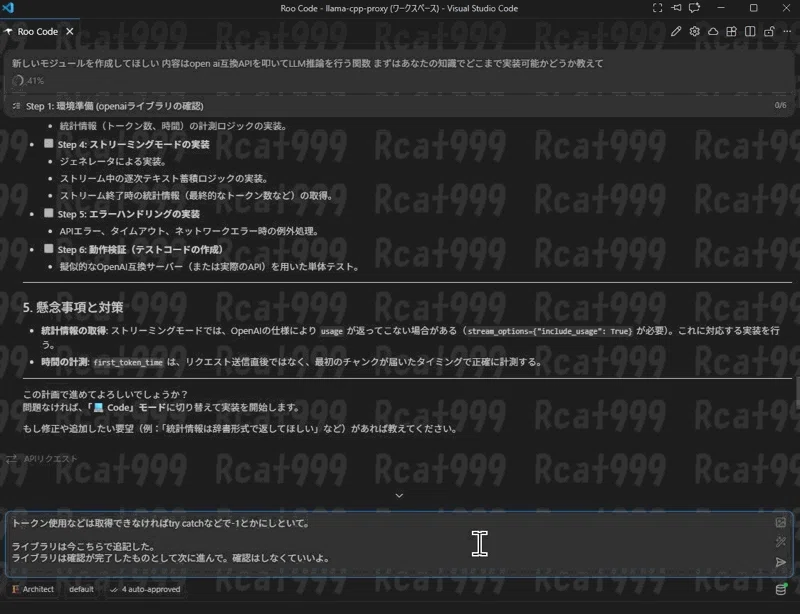Image resolution: width=800 pixels, height=614 pixels.
Task: Click the chat scrollbar thumb
Action: [797, 392]
